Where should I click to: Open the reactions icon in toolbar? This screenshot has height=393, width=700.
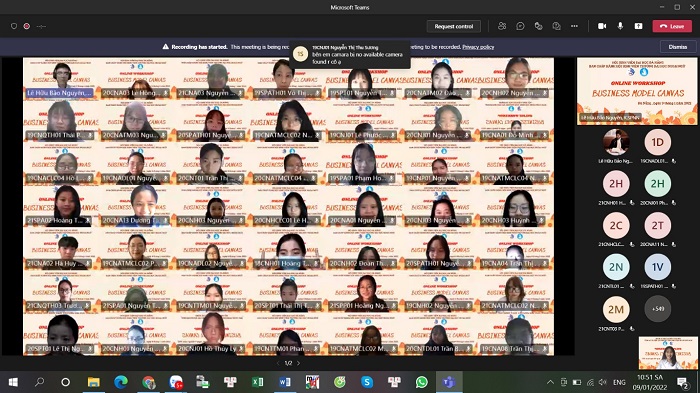pyautogui.click(x=538, y=26)
